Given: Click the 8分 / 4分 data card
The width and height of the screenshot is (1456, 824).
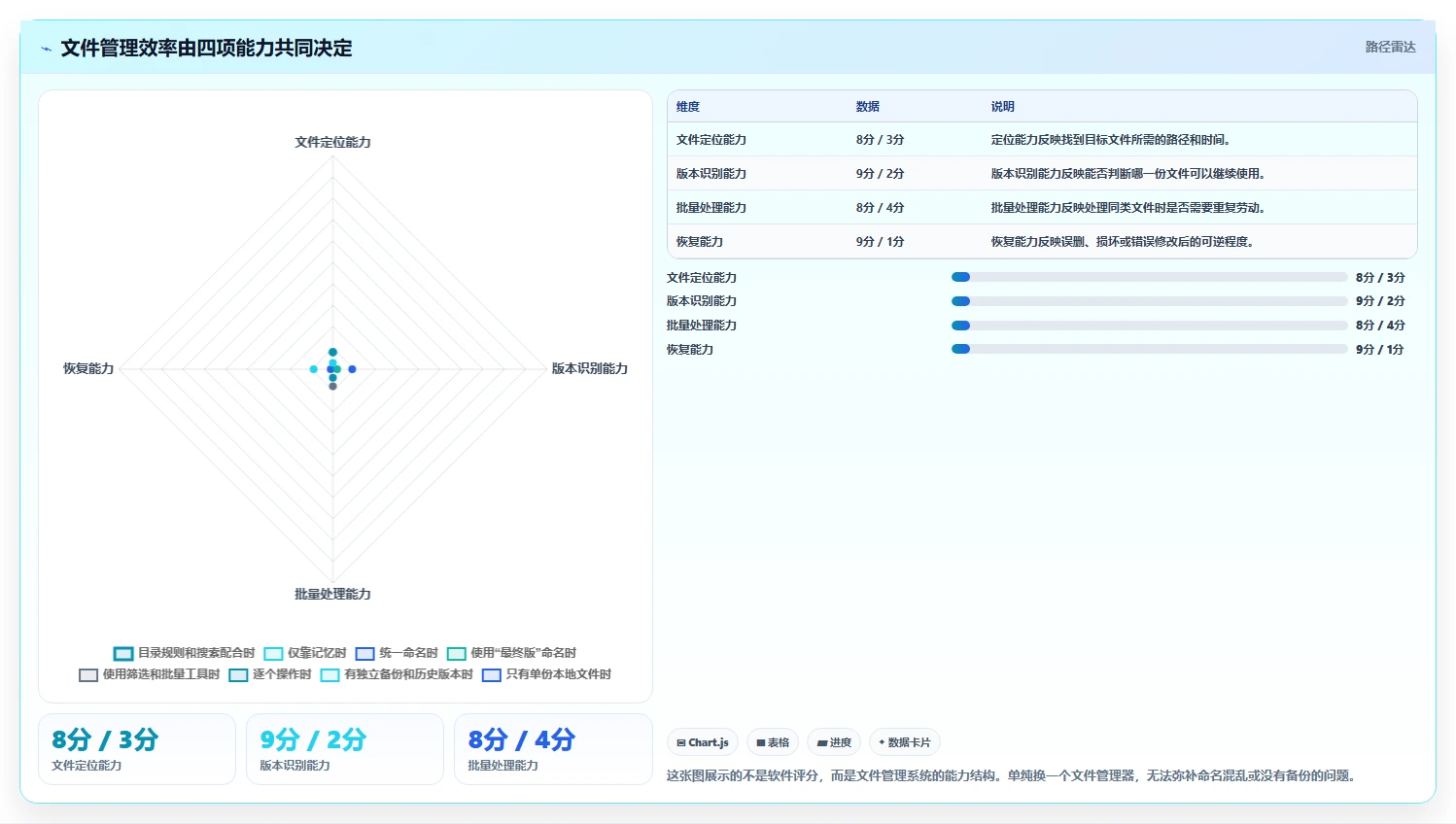Looking at the screenshot, I should tap(553, 749).
